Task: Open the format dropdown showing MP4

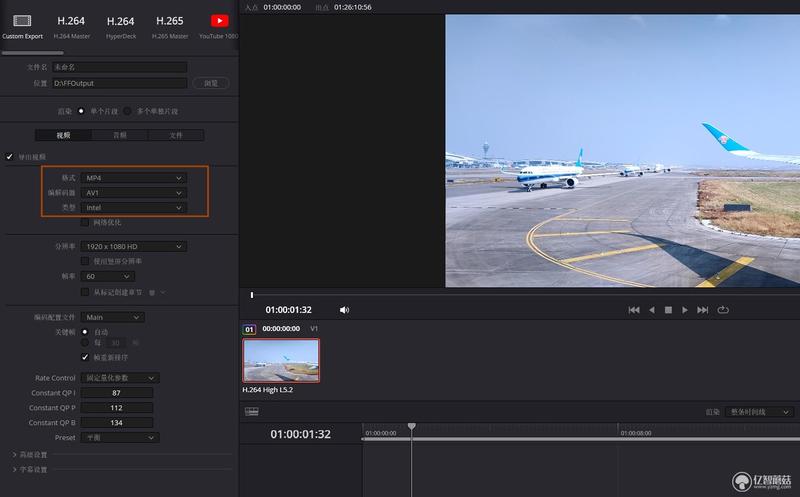Action: 134,178
